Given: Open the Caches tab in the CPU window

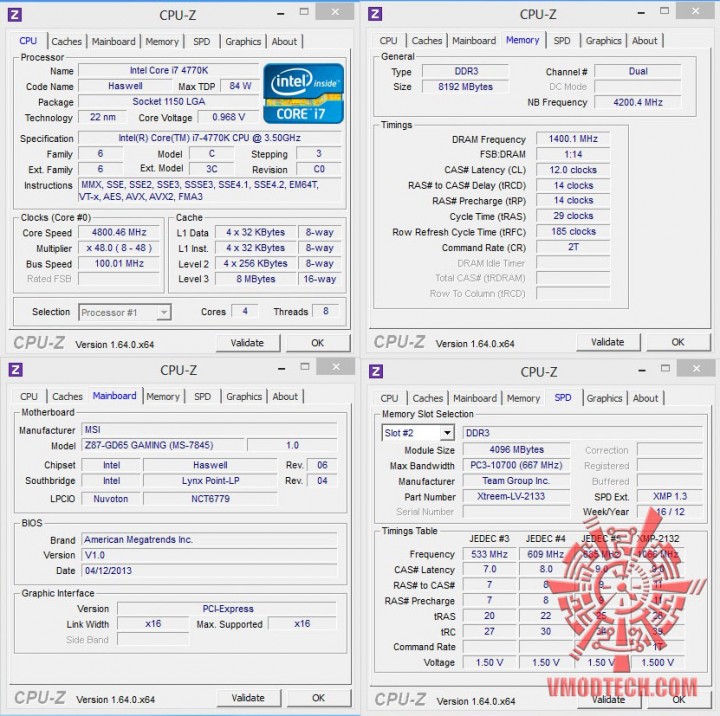Looking at the screenshot, I should coord(67,41).
